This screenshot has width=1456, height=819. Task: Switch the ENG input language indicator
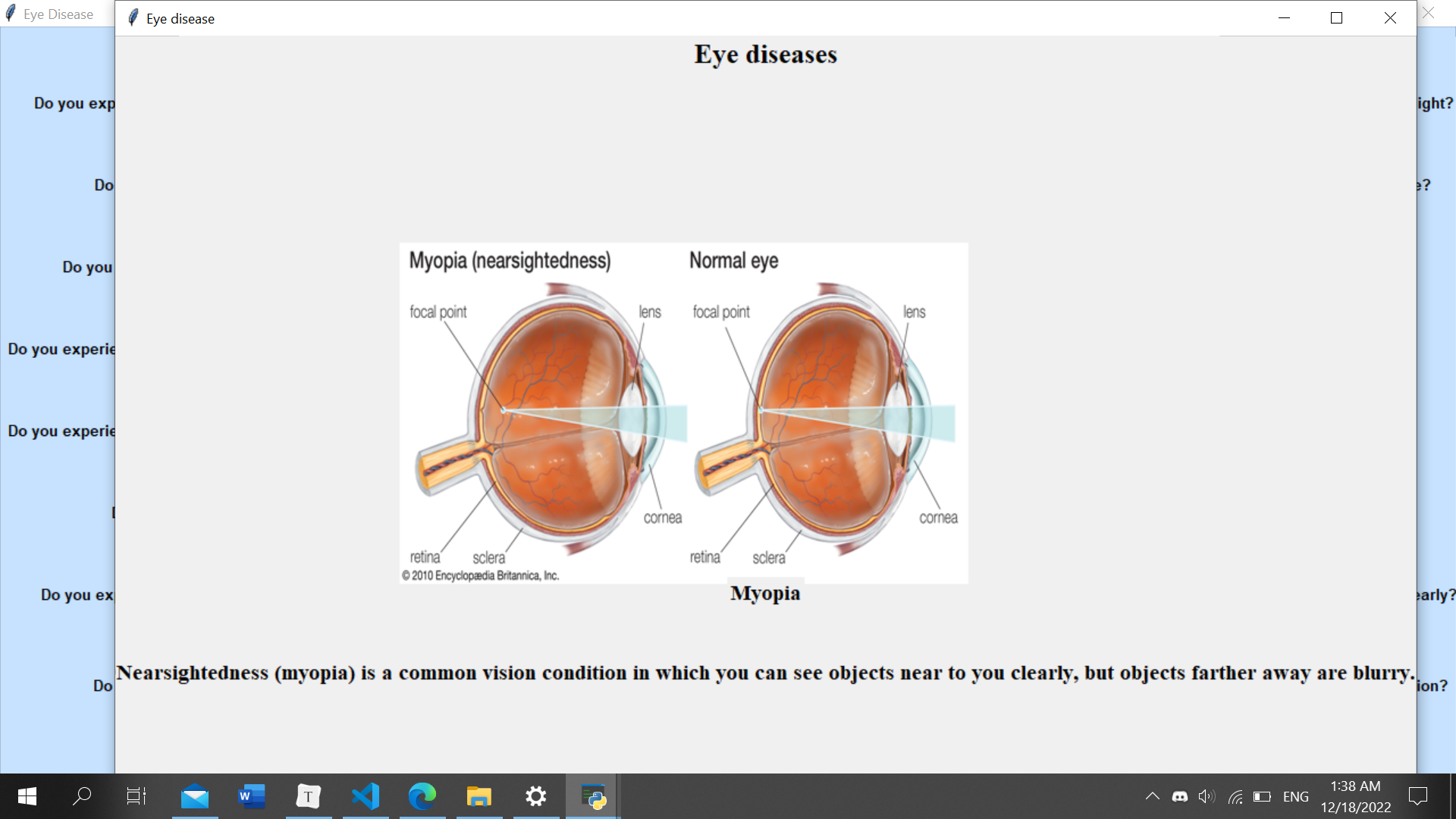click(1295, 796)
